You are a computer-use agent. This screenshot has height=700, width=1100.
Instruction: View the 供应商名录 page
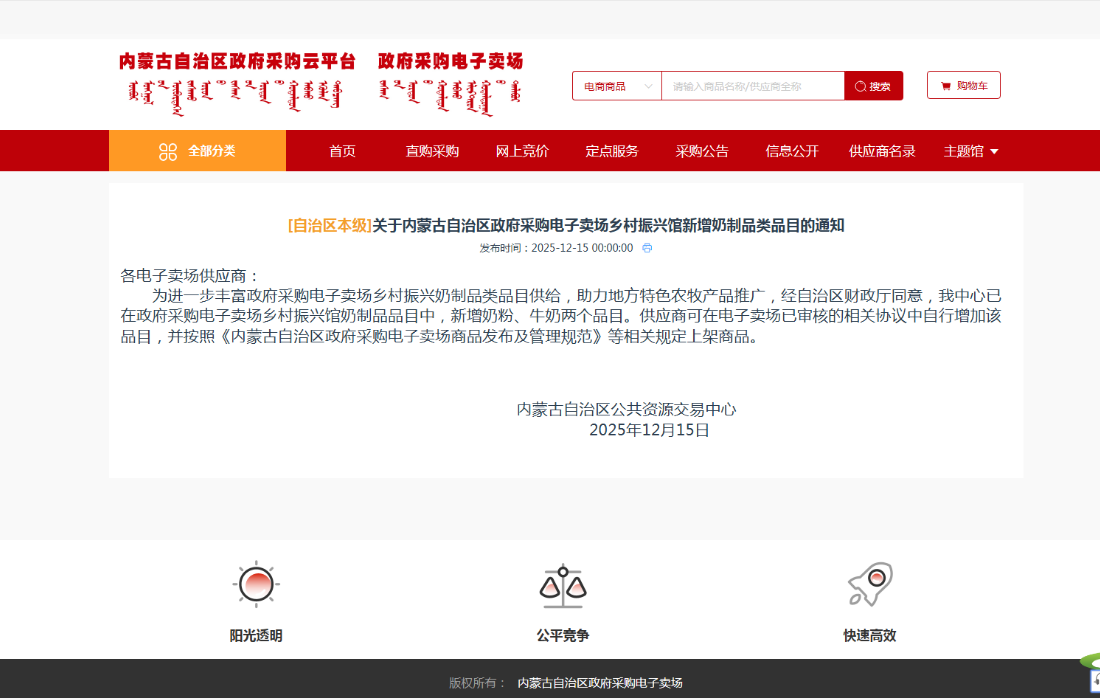882,151
